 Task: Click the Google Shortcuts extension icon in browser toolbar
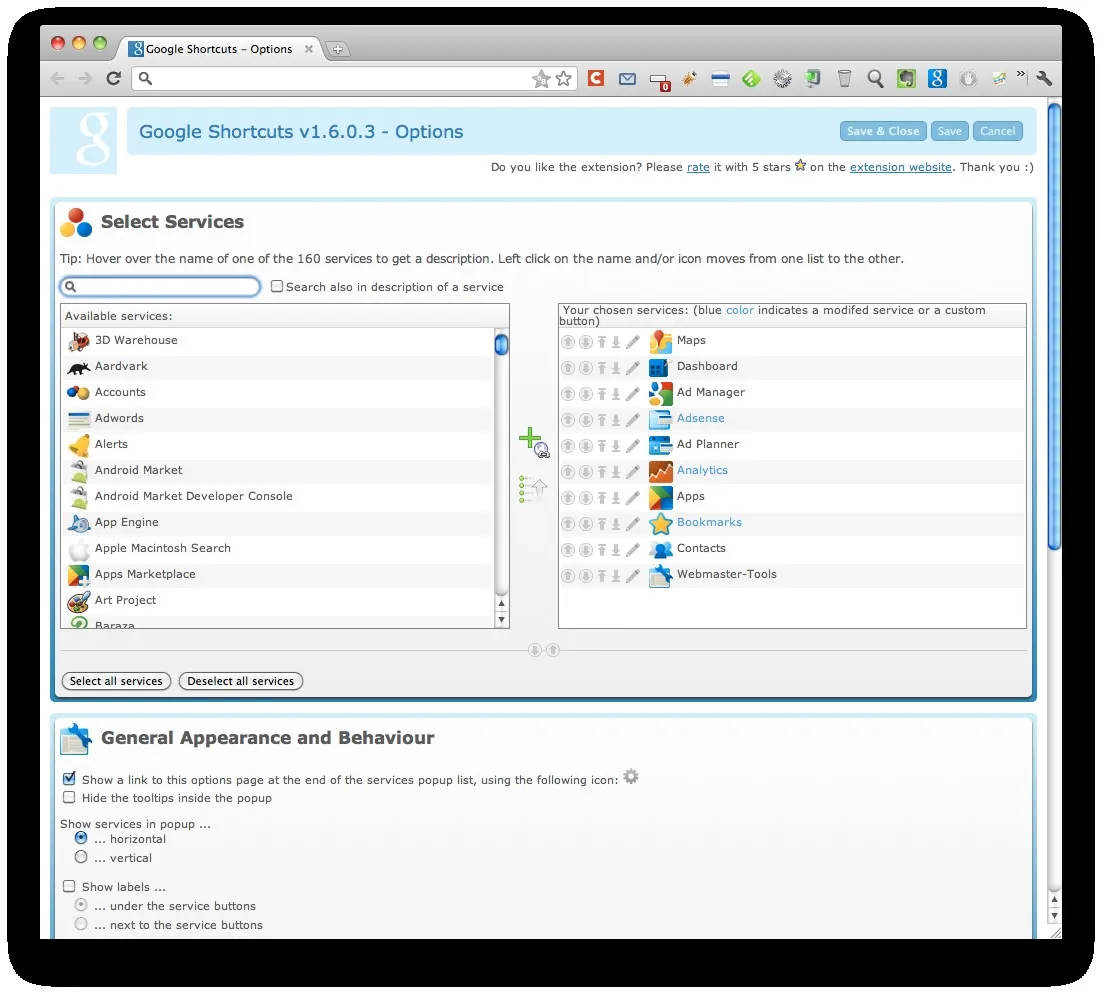coord(937,79)
